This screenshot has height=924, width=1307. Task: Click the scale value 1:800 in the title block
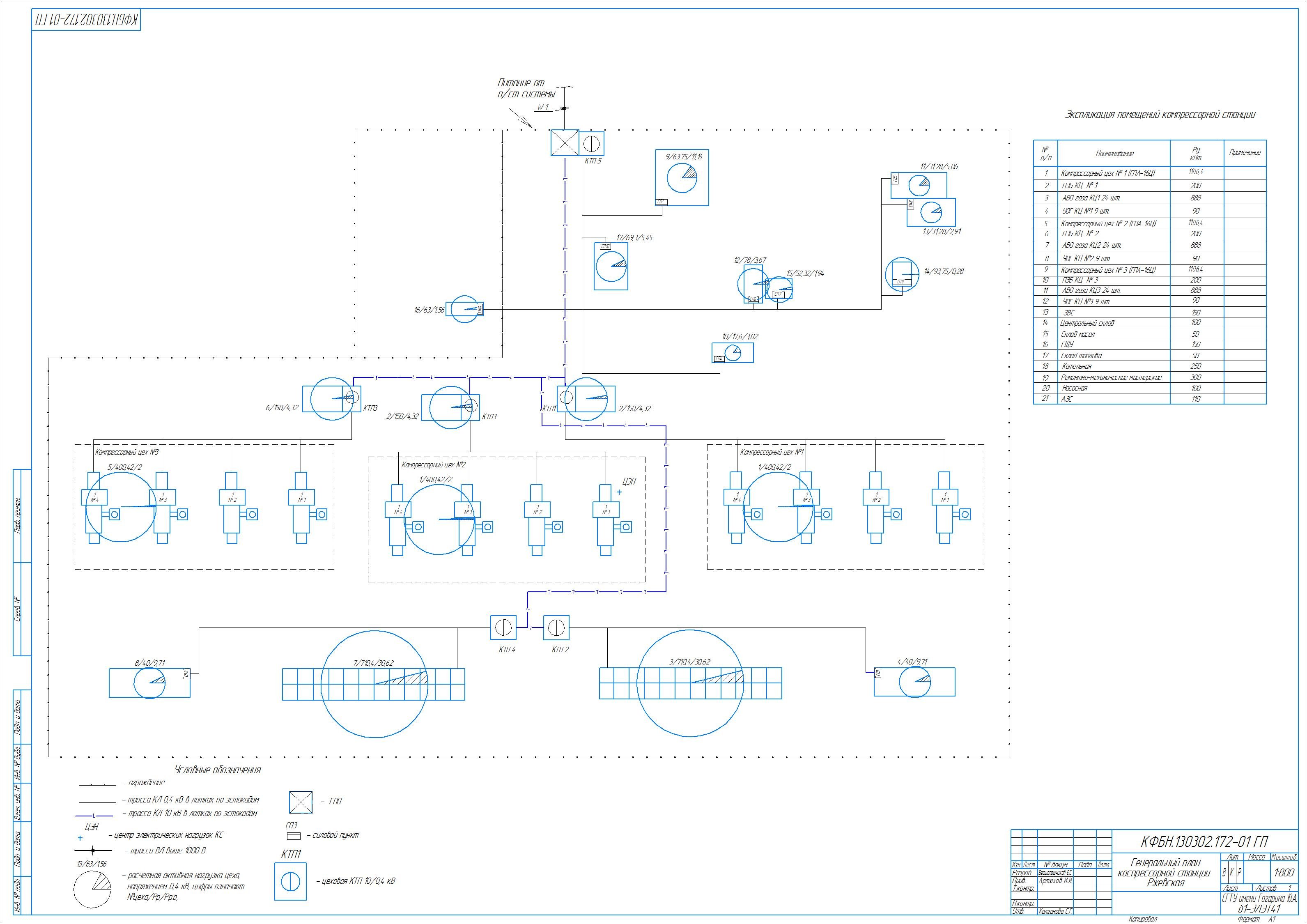pyautogui.click(x=1284, y=872)
